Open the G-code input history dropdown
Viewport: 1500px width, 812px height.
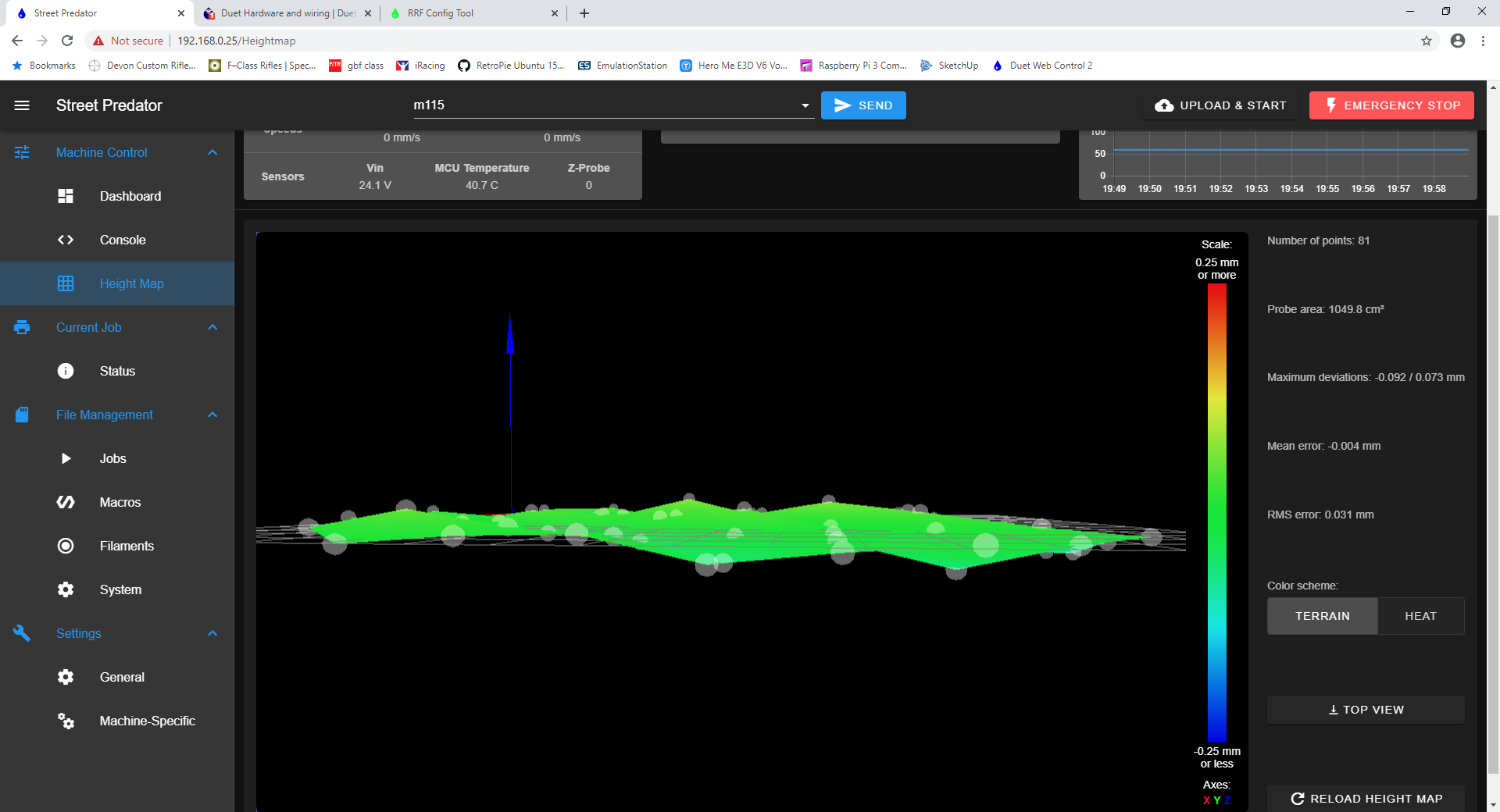[805, 105]
